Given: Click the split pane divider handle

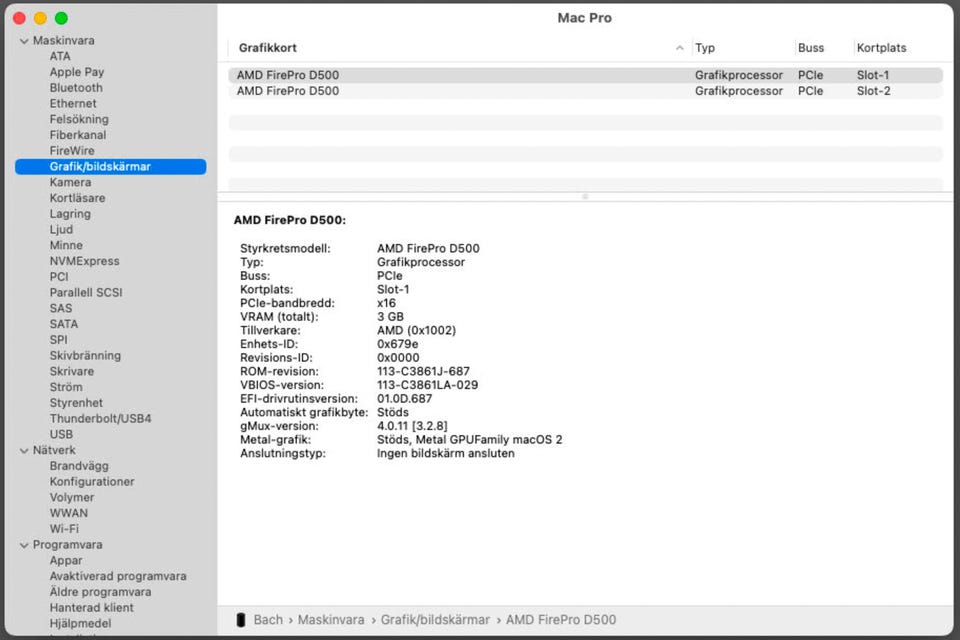Looking at the screenshot, I should click(585, 197).
